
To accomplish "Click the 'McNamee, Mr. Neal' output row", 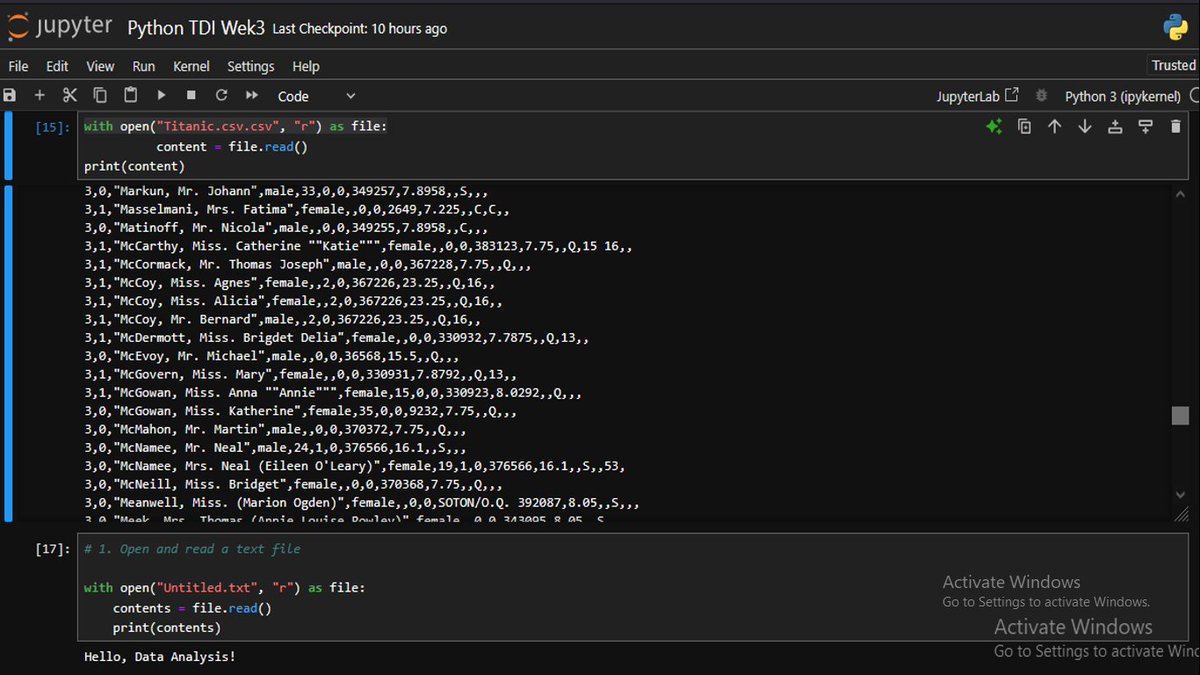I will point(275,448).
